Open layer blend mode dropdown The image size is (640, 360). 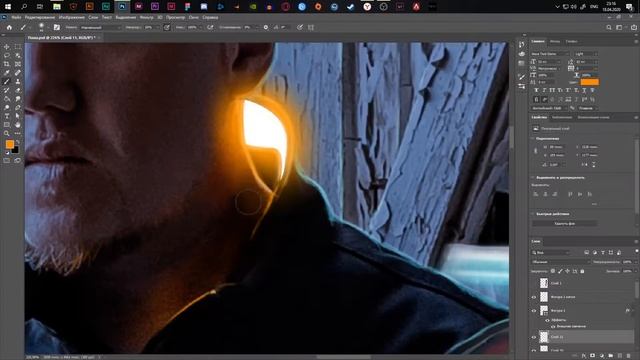tap(560, 262)
